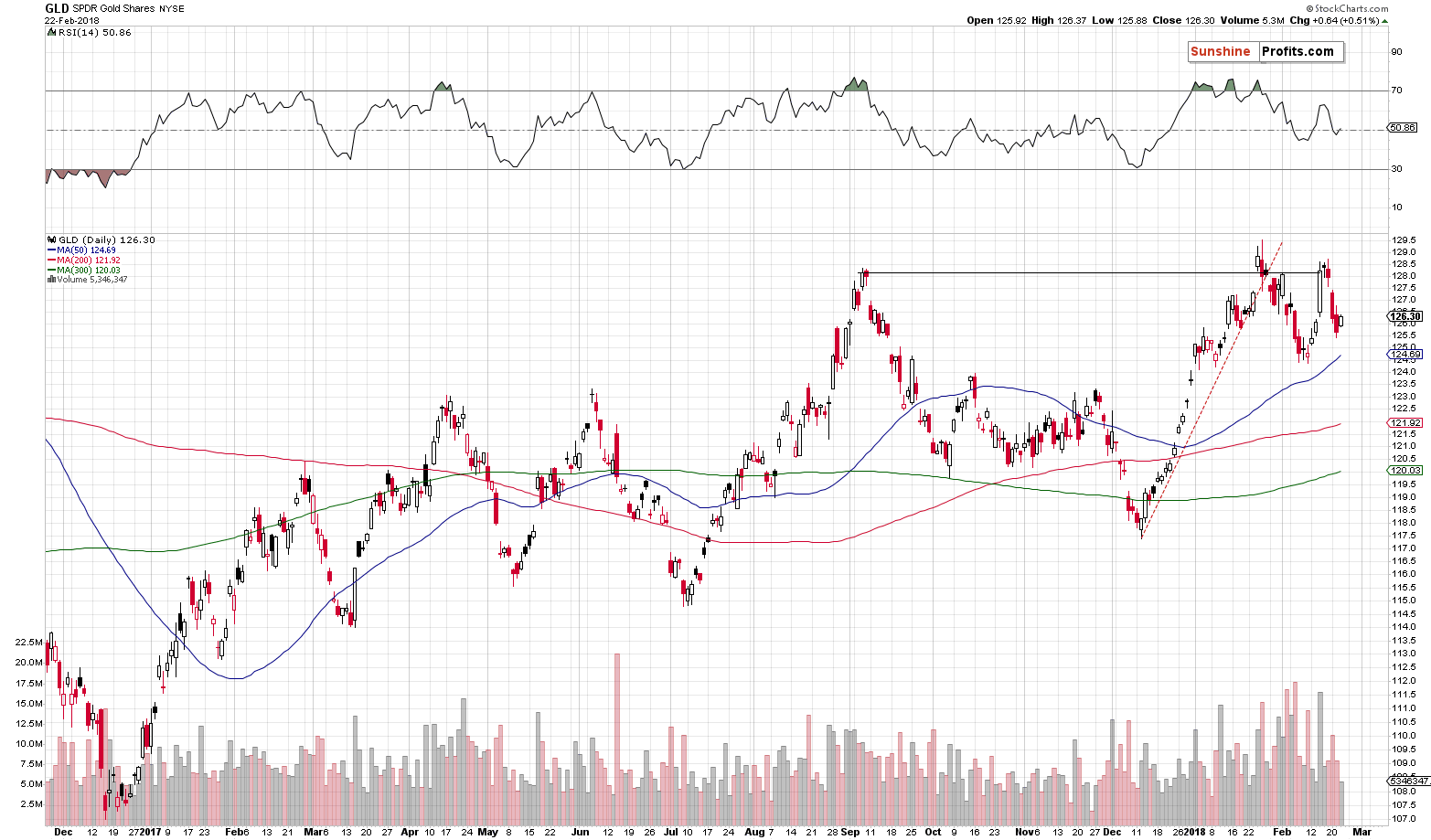Click the Nov6 label on date axis
Viewport: 1431px width, 840px height.
(1028, 833)
